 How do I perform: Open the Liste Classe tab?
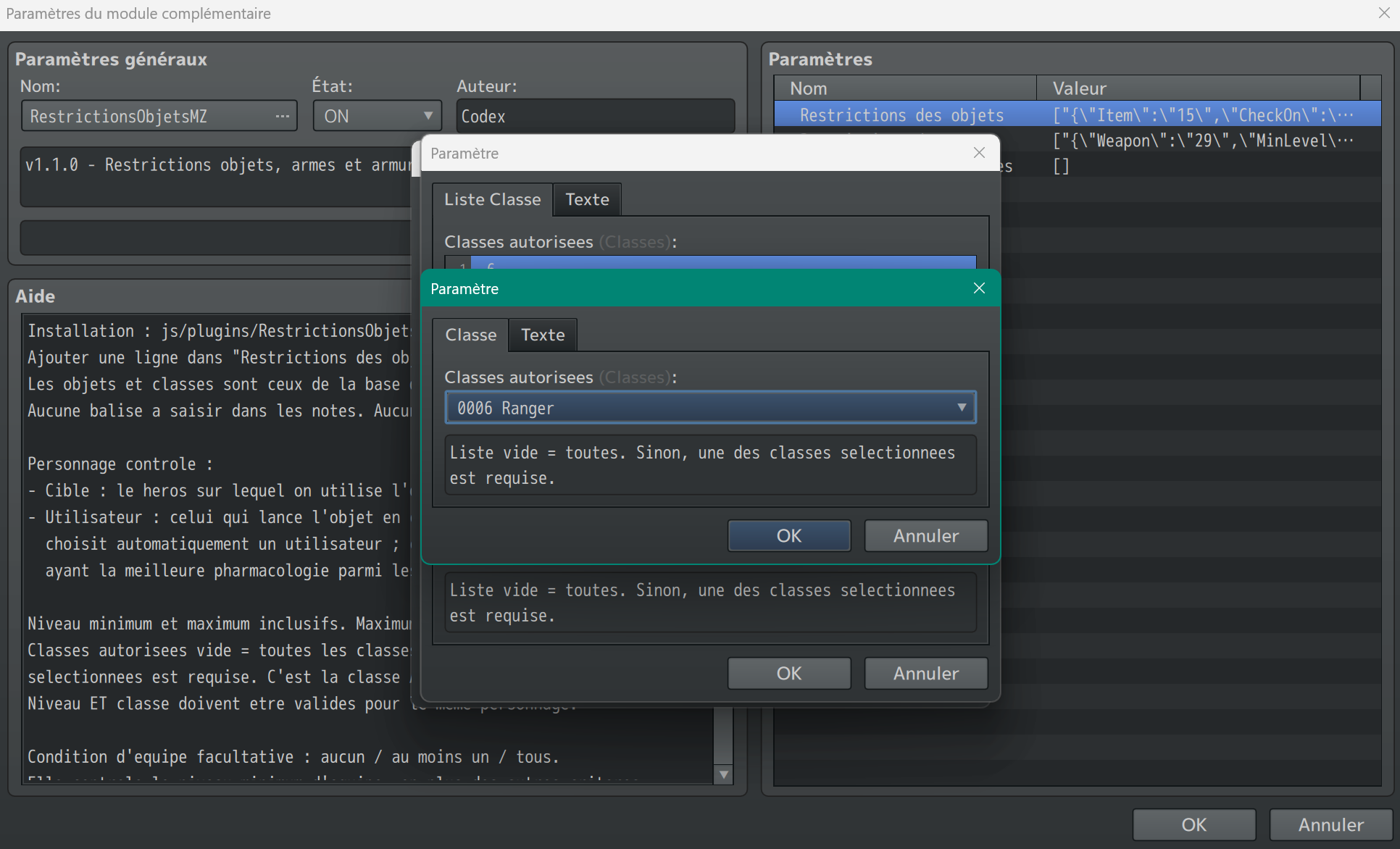493,199
